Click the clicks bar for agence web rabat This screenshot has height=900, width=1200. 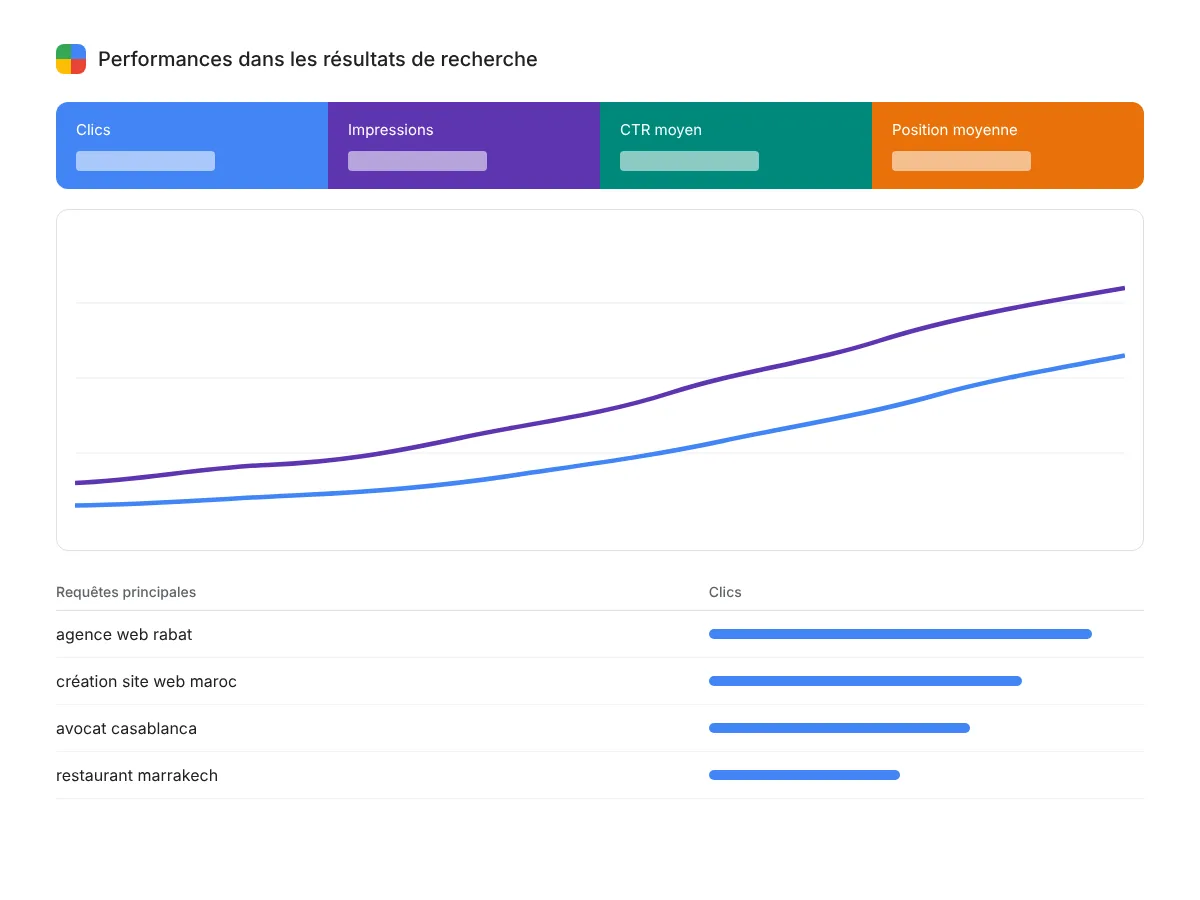pyautogui.click(x=900, y=634)
